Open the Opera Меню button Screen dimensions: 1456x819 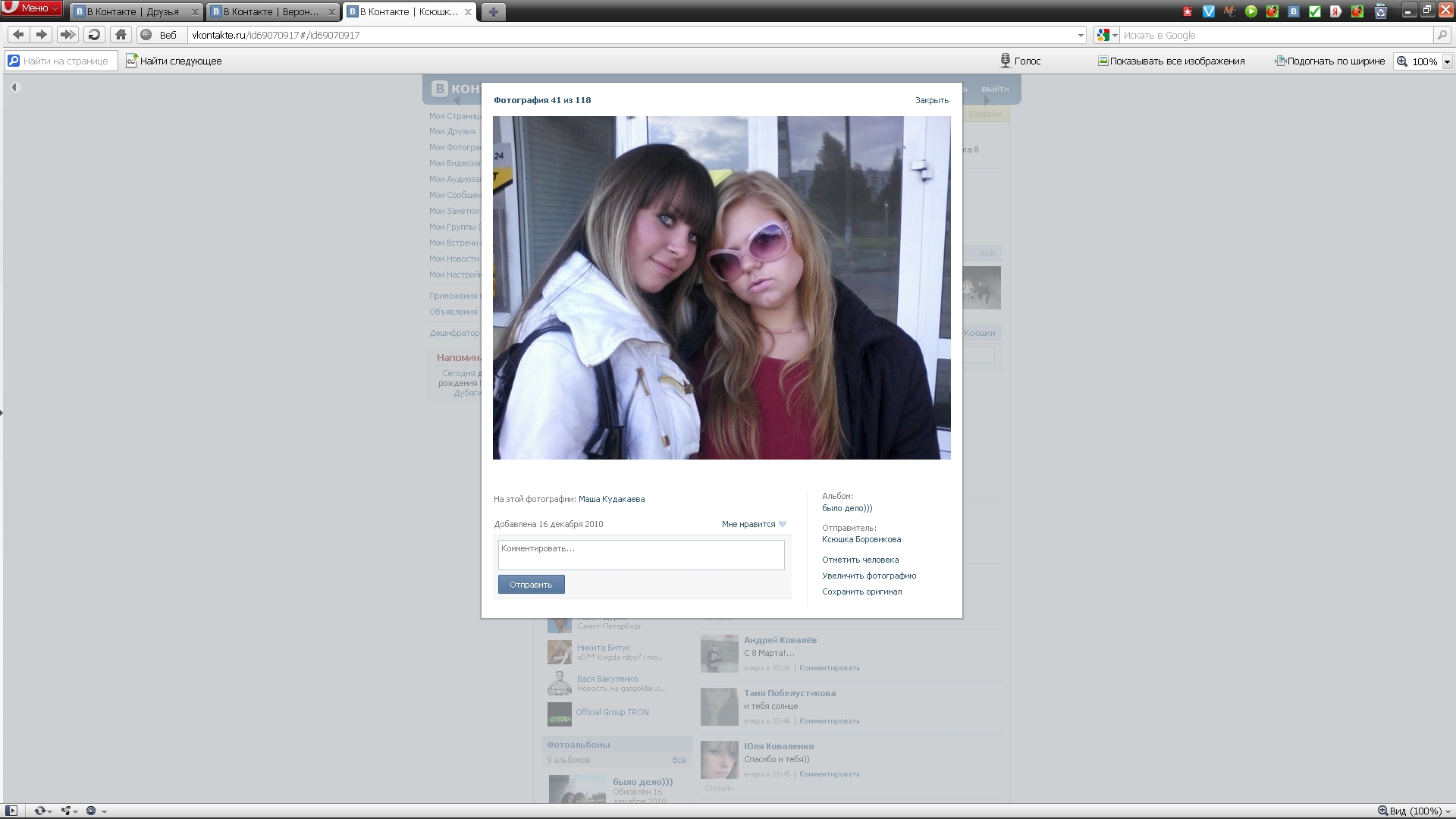32,8
